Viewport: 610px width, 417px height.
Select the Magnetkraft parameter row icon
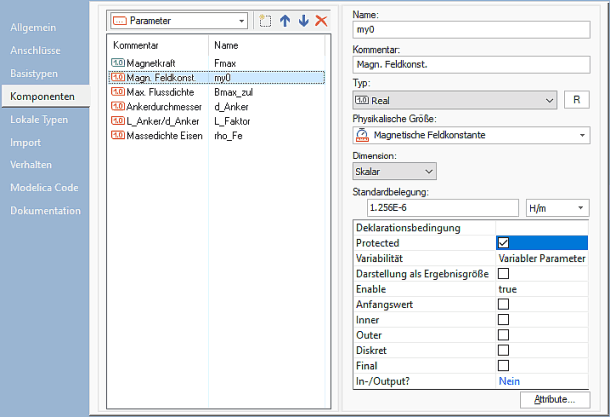[118, 63]
